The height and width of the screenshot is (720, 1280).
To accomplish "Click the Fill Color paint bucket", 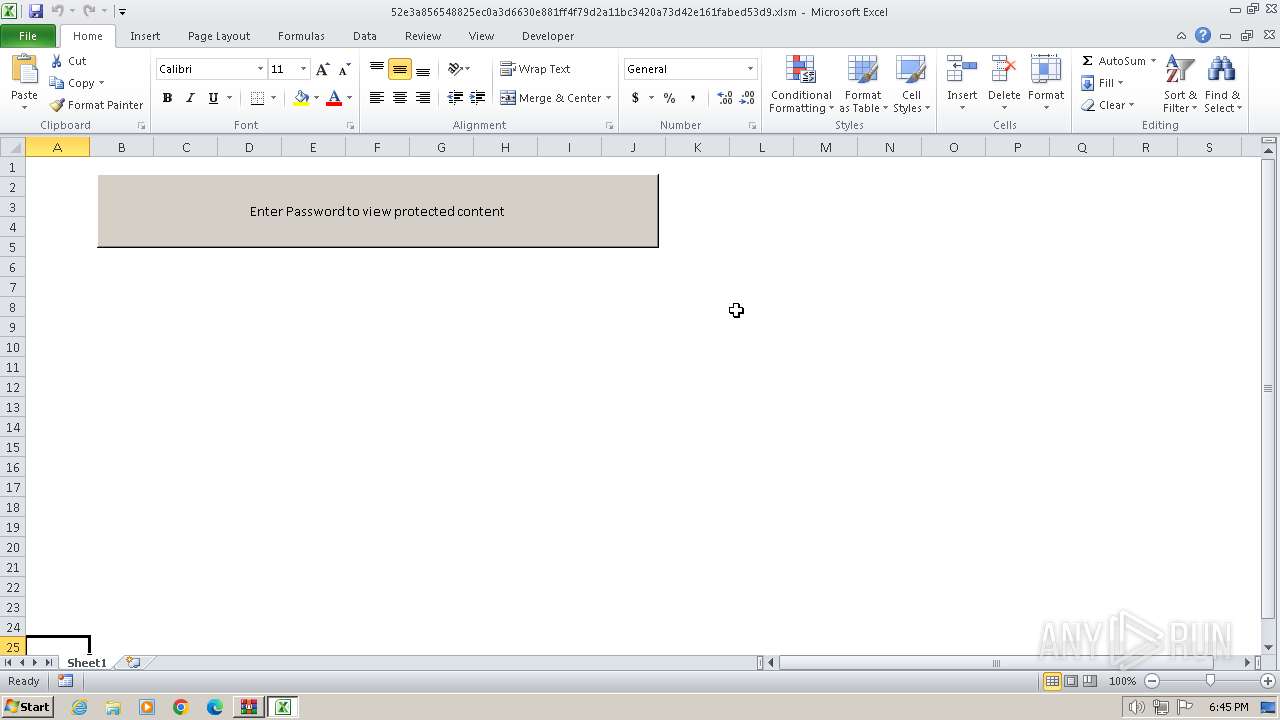I will click(x=301, y=98).
